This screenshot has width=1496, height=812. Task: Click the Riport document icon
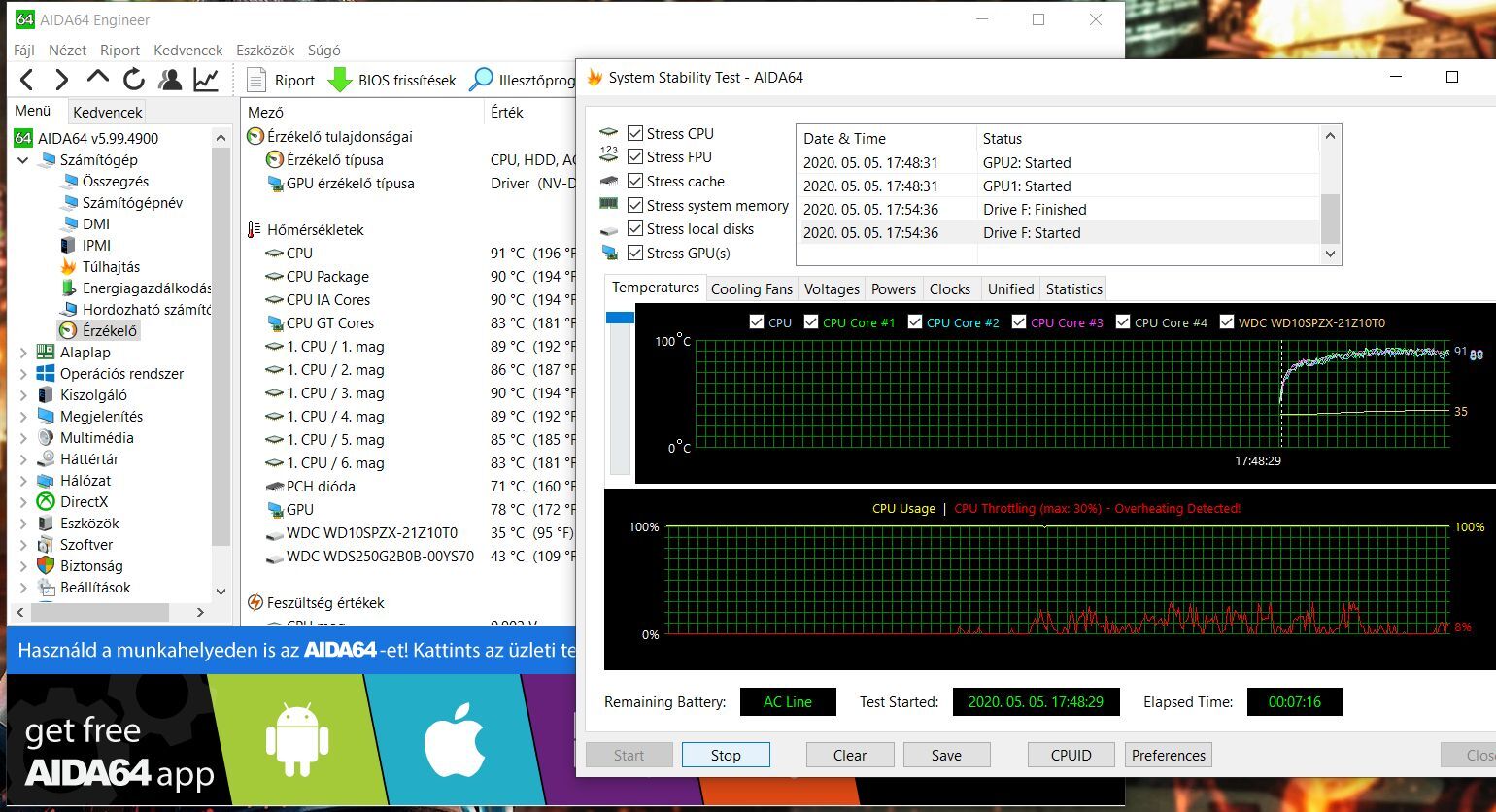pyautogui.click(x=256, y=80)
